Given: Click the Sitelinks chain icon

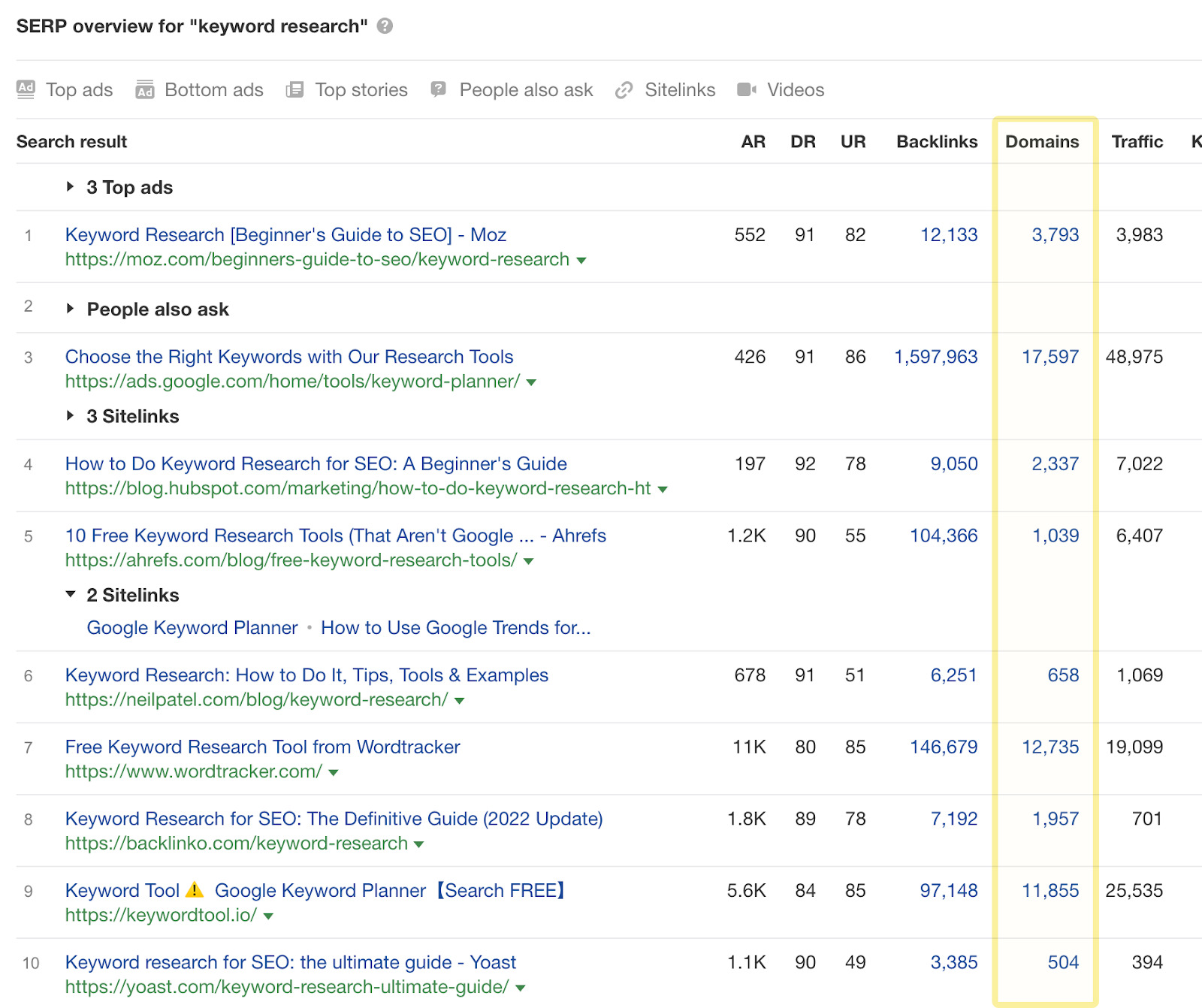Looking at the screenshot, I should click(624, 90).
